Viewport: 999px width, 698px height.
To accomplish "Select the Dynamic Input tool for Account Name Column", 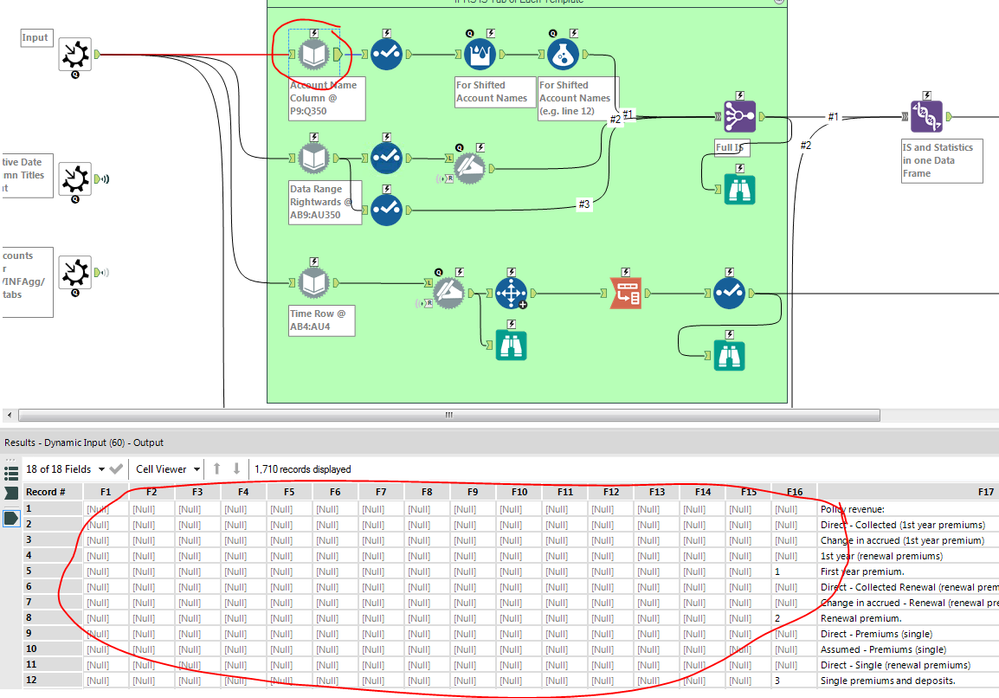I will click(314, 54).
